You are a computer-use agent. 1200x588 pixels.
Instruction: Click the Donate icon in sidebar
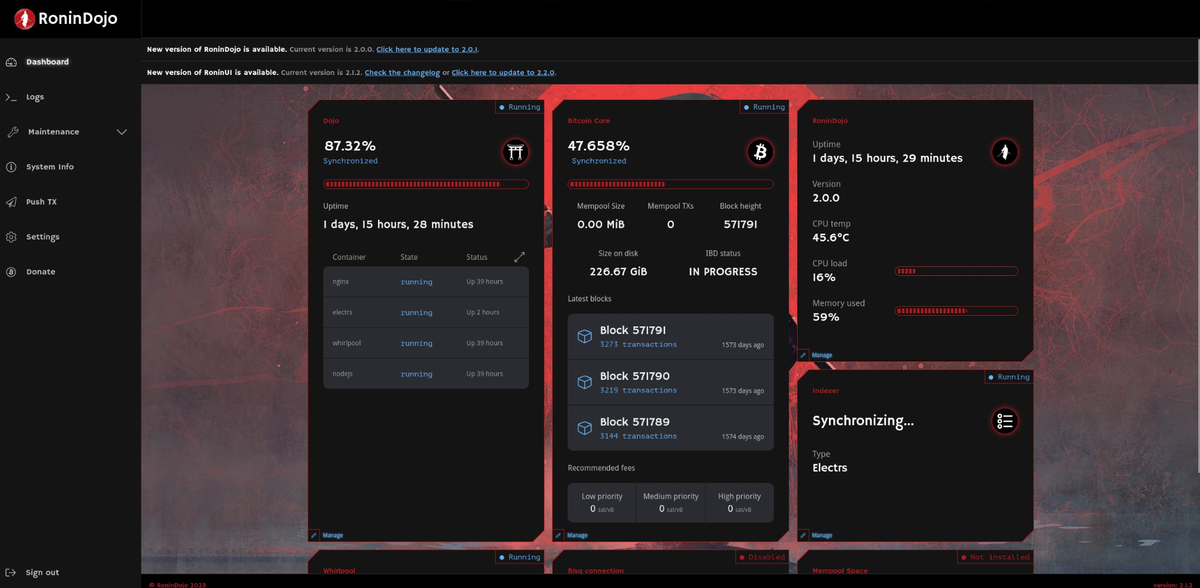tap(12, 271)
